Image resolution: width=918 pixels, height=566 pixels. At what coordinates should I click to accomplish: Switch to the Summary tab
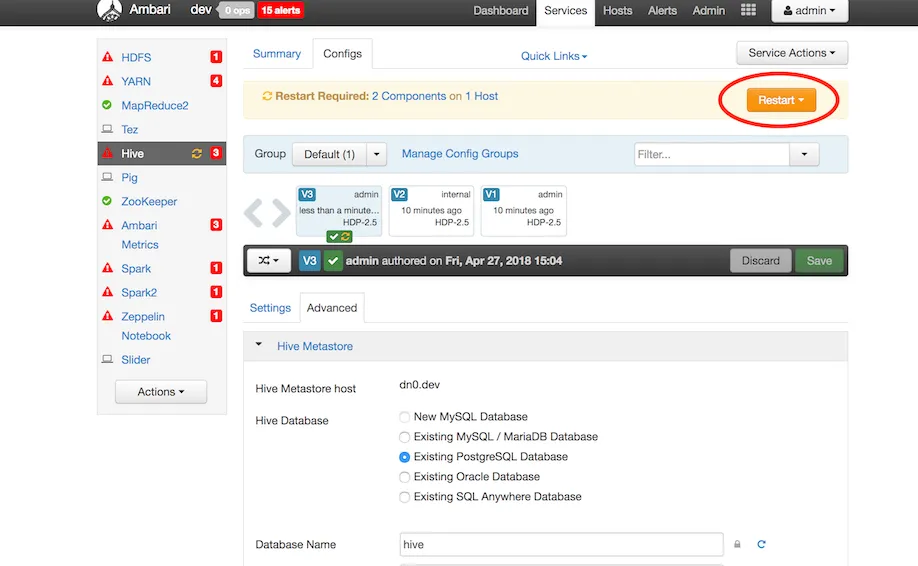277,54
